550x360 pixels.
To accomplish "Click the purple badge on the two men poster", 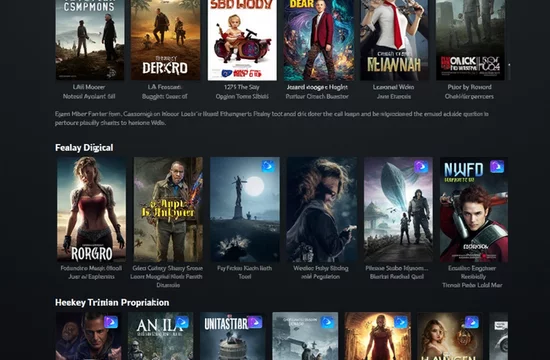I will pyautogui.click(x=111, y=322).
